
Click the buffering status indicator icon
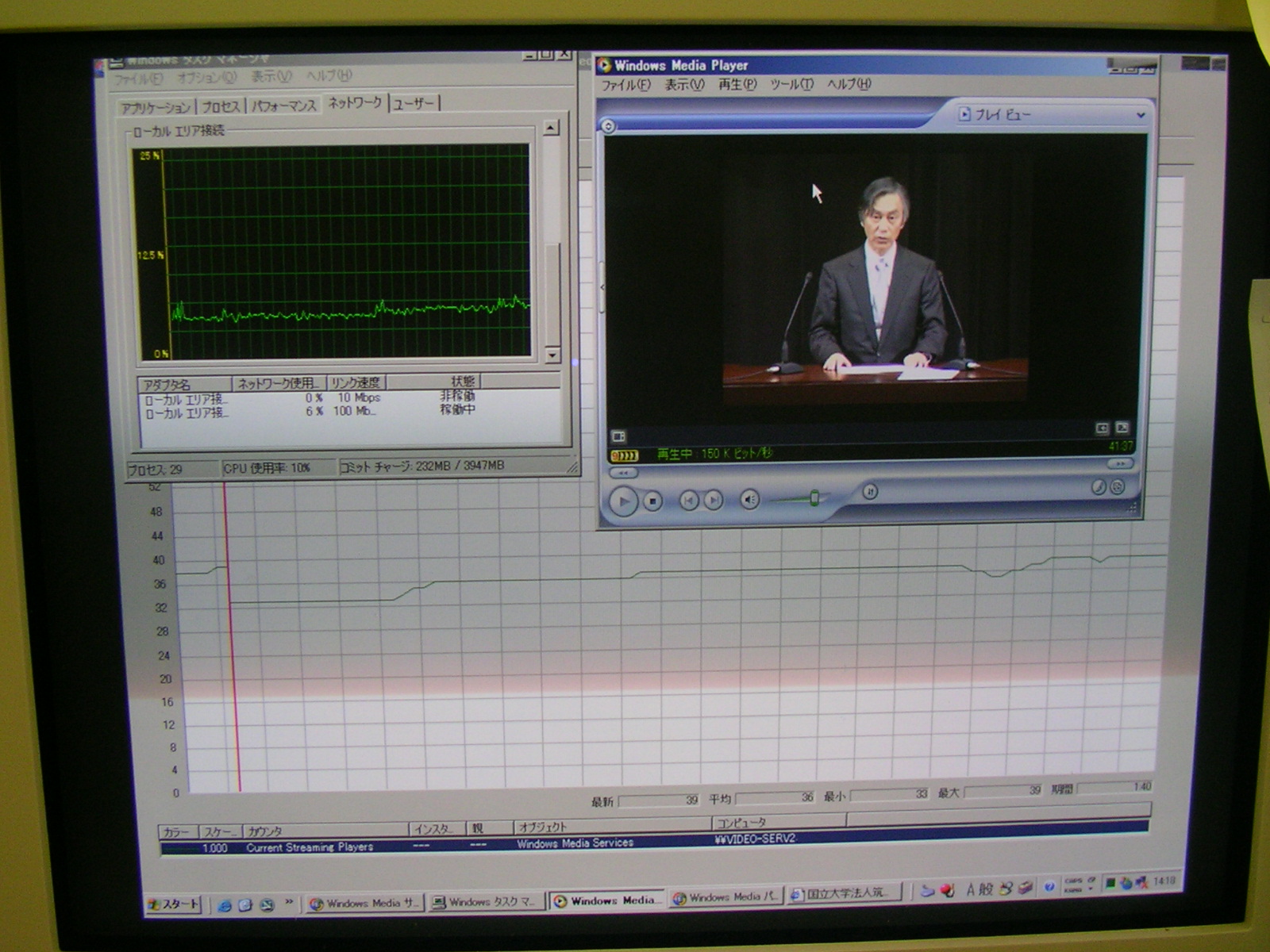624,455
